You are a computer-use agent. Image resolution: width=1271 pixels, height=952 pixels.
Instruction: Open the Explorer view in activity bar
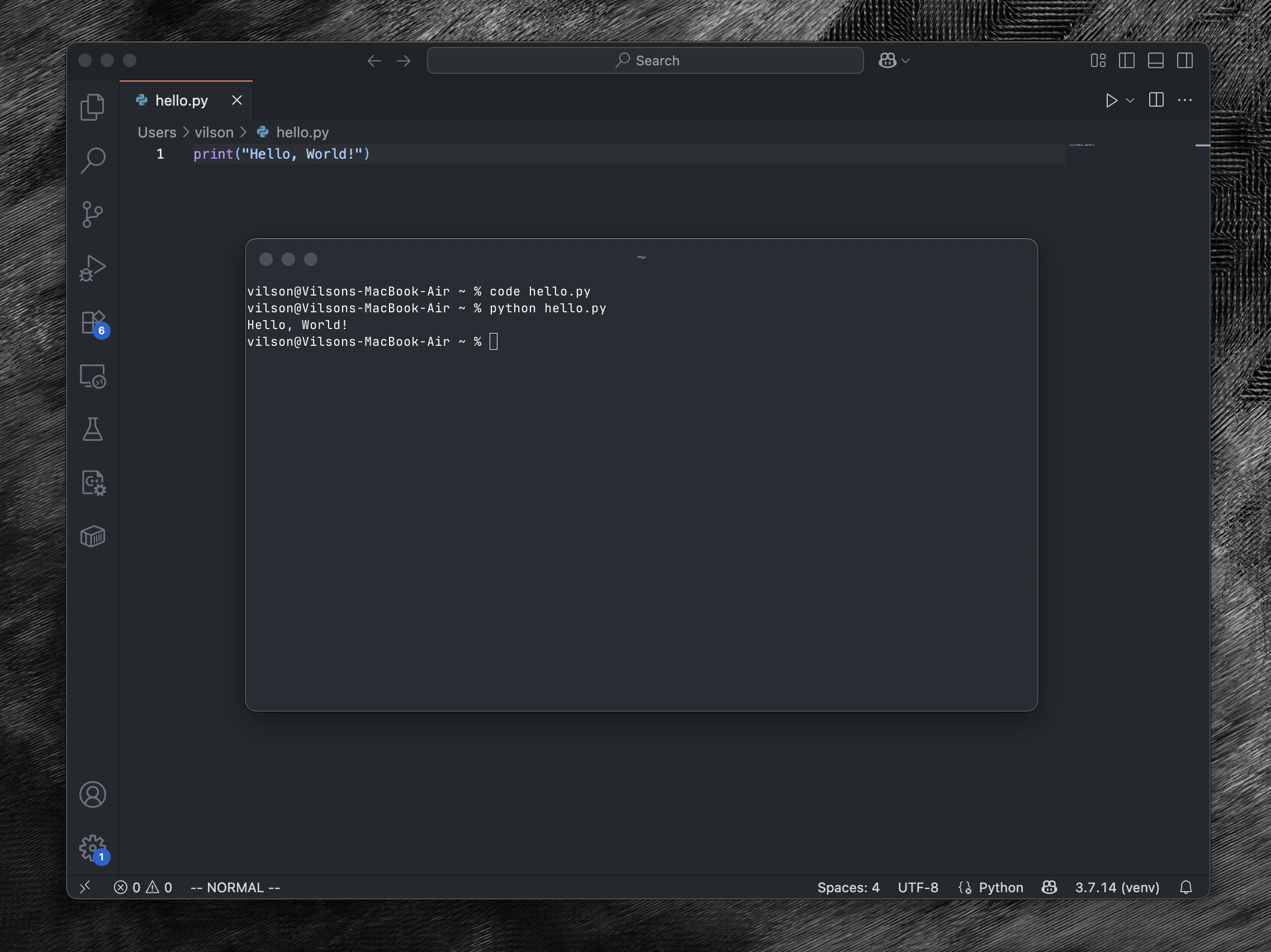pyautogui.click(x=93, y=107)
